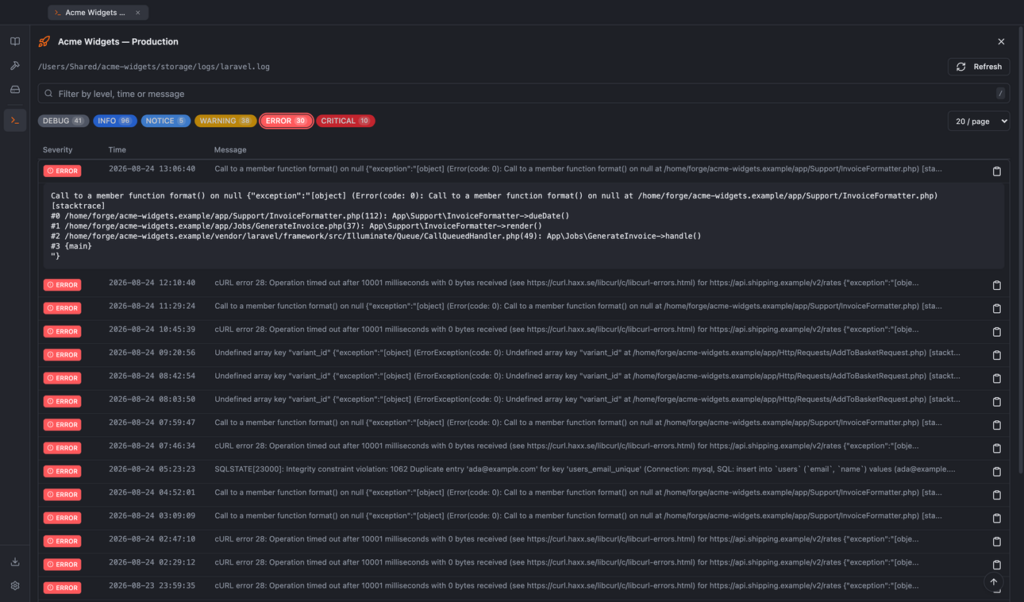Select the Acme Widgets tab

pos(97,12)
